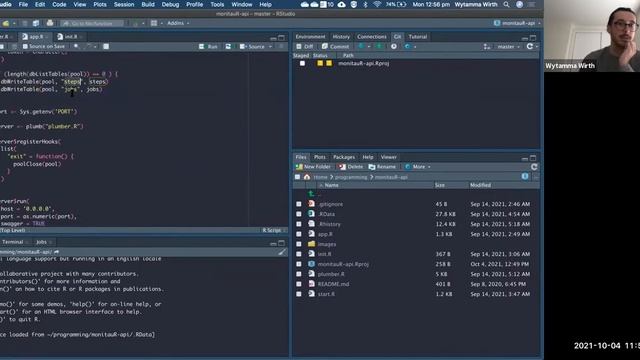Click the New Folder button in the Files pane
This screenshot has height=360, width=640.
click(313, 167)
